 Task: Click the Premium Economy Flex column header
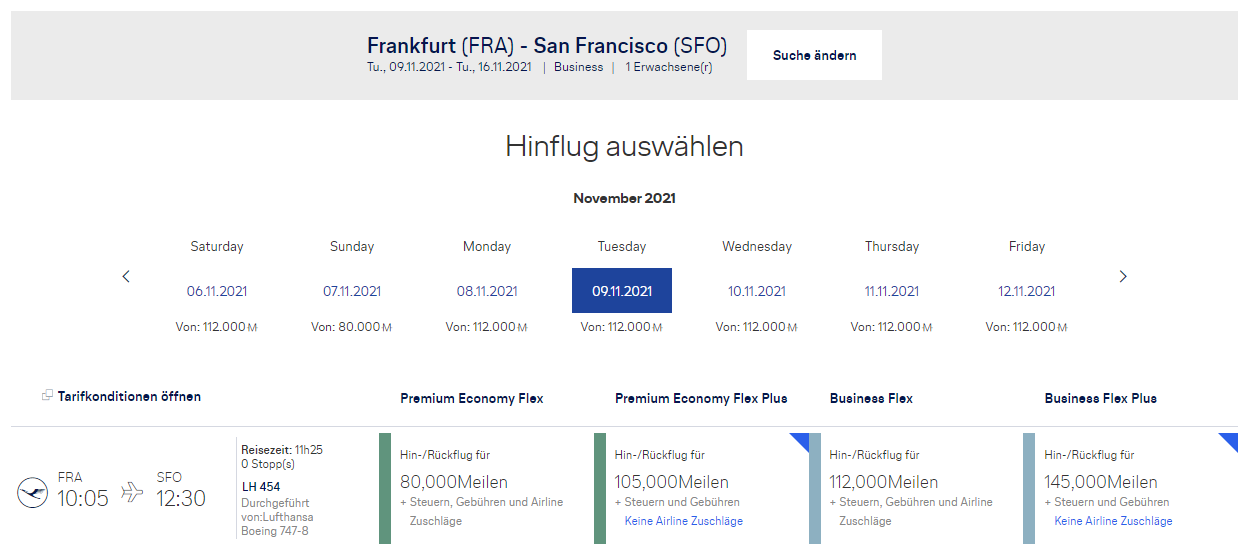(x=472, y=398)
